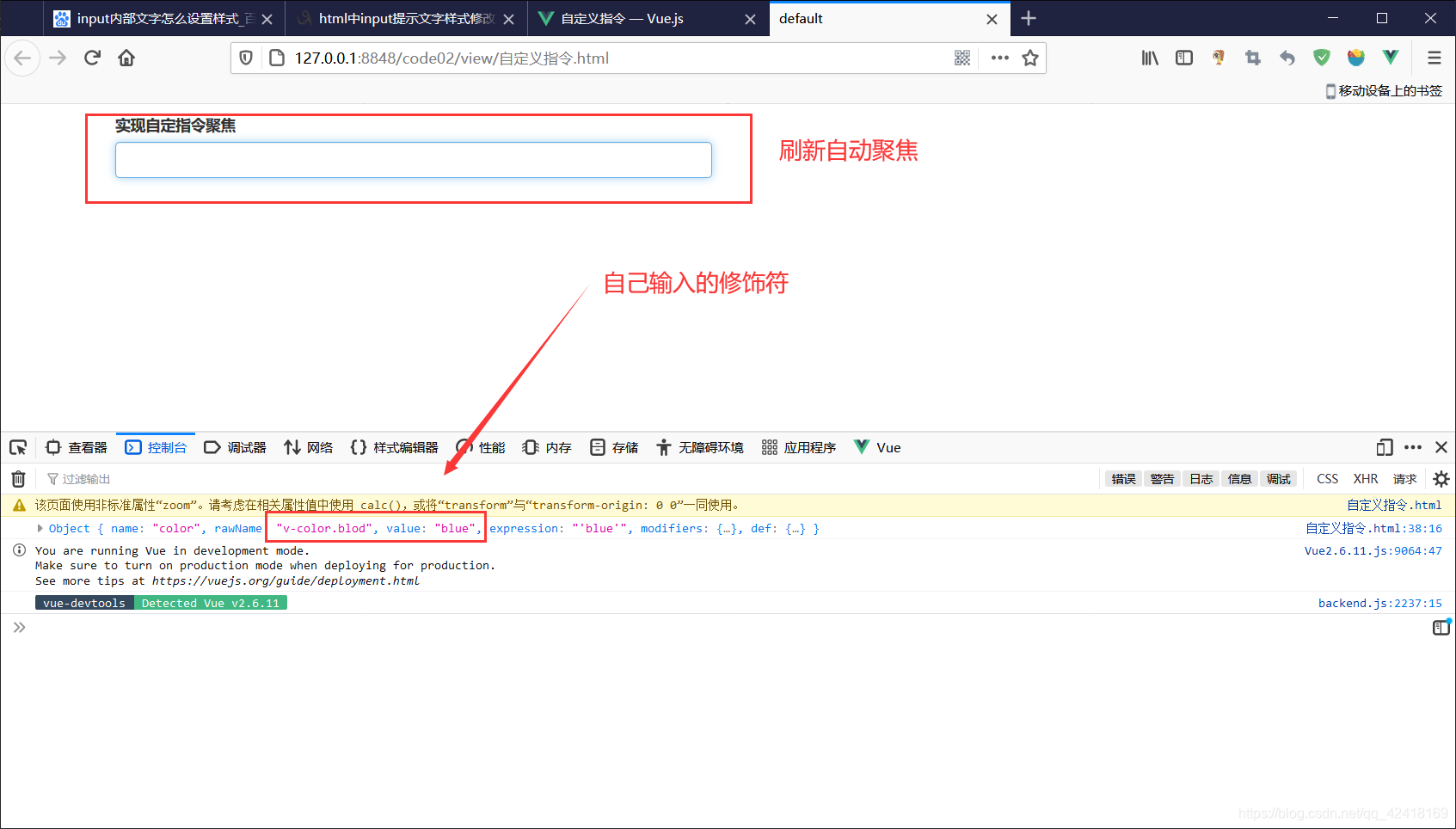
Task: Toggle the browser sidebar panel
Action: (1184, 58)
